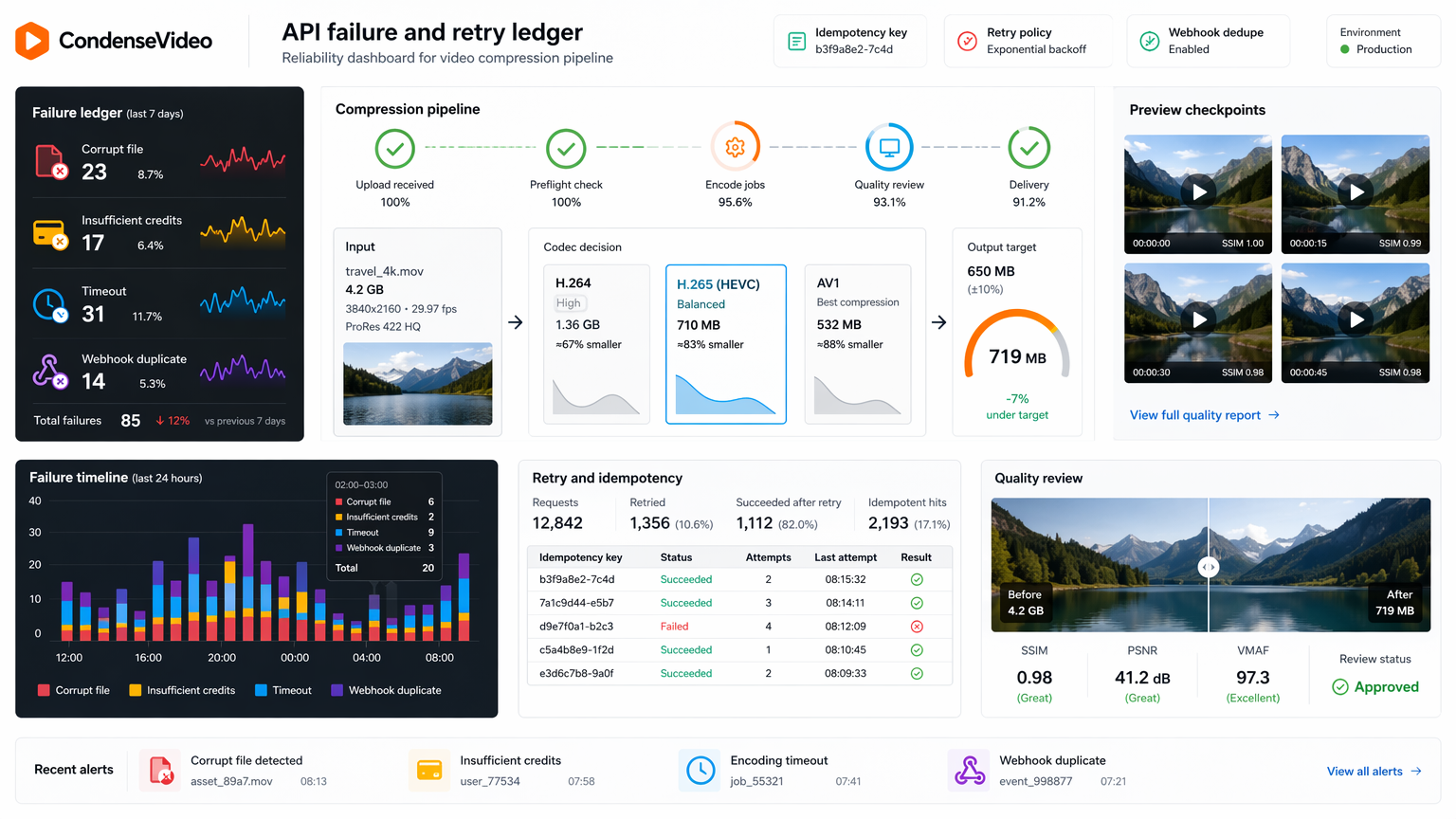This screenshot has height=819, width=1456.
Task: Play the preview checkpoint at 00:00:45
Action: coord(1356,319)
